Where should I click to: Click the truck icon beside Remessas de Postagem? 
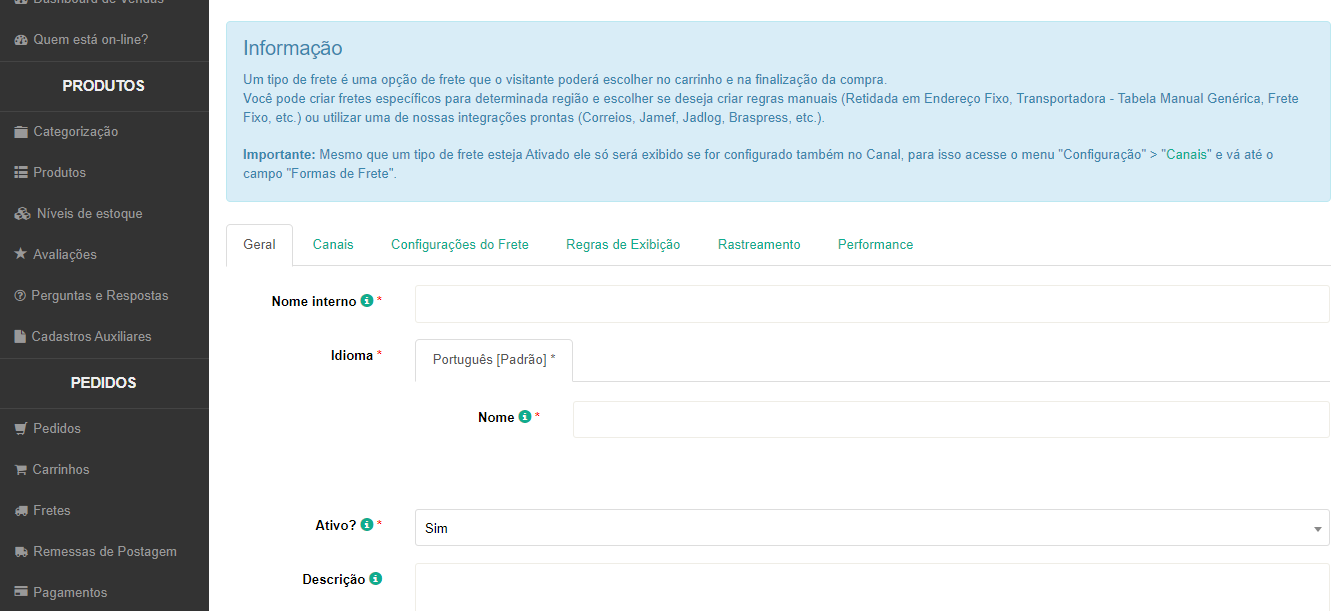tap(21, 552)
